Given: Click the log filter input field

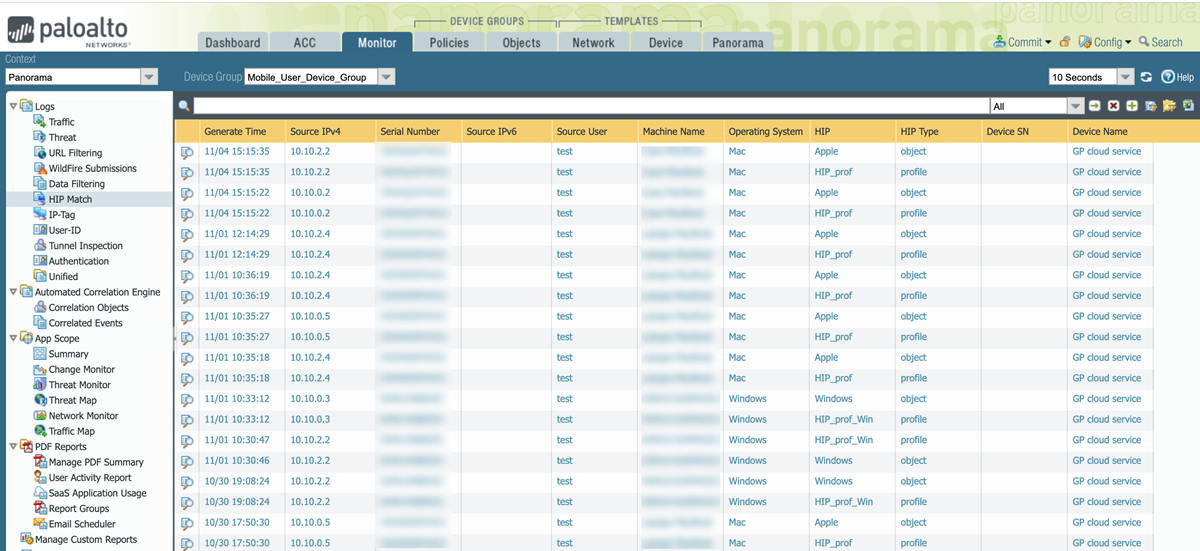Looking at the screenshot, I should click(x=590, y=106).
